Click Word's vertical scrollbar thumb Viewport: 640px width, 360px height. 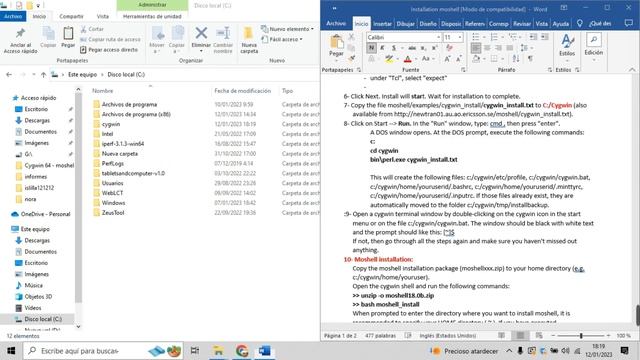(x=638, y=315)
